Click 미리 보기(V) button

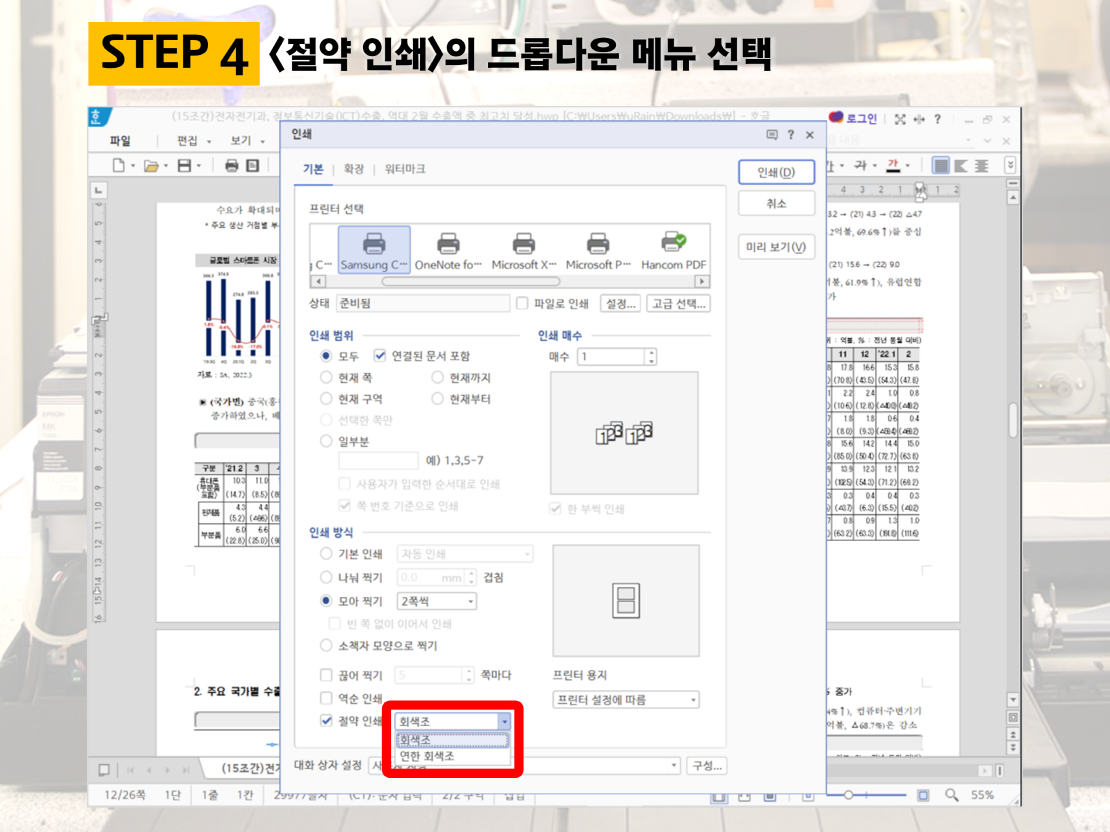click(x=776, y=246)
